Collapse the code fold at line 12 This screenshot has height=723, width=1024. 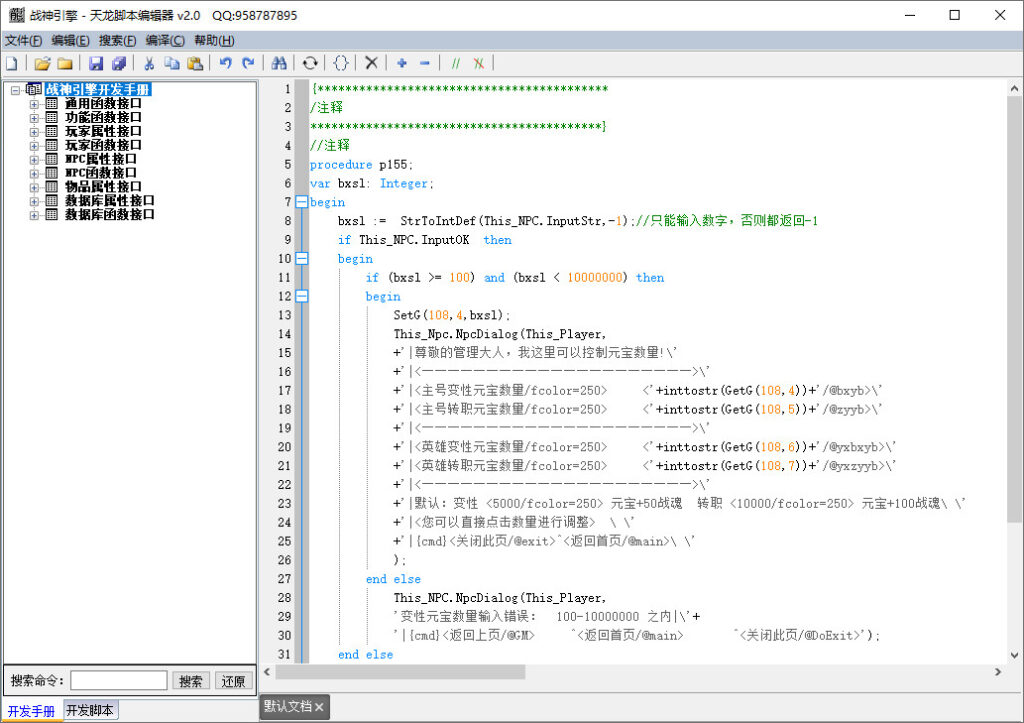302,296
